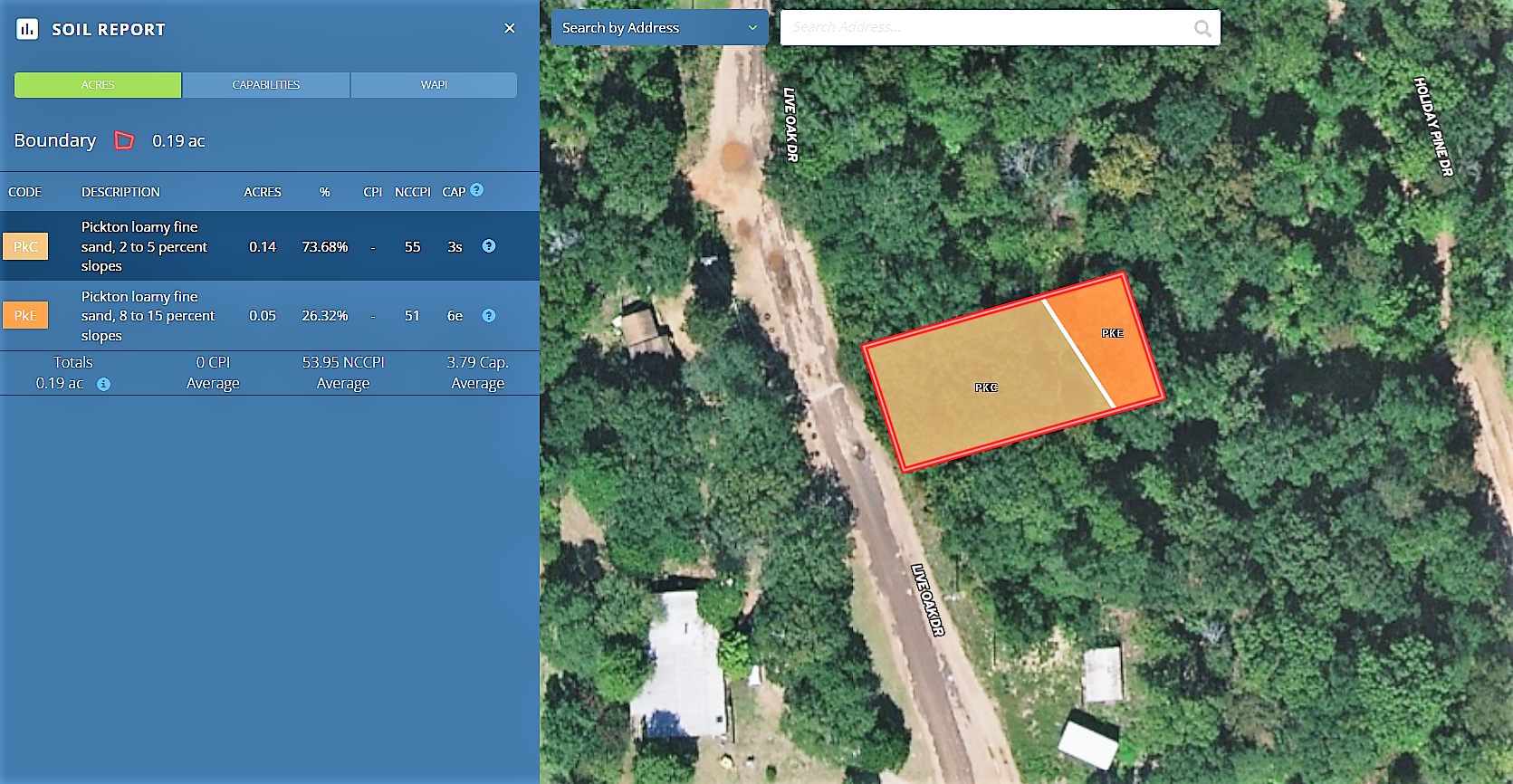Image resolution: width=1513 pixels, height=784 pixels.
Task: Switch to the Acres tab
Action: 98,85
